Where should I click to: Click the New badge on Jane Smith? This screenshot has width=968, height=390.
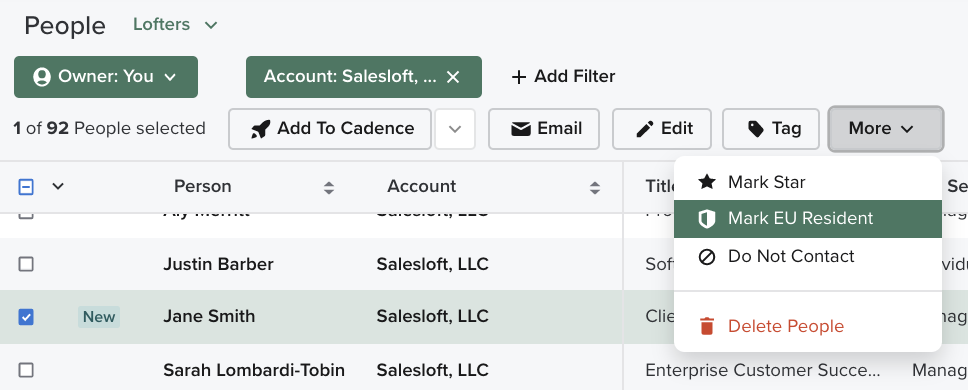coord(99,317)
